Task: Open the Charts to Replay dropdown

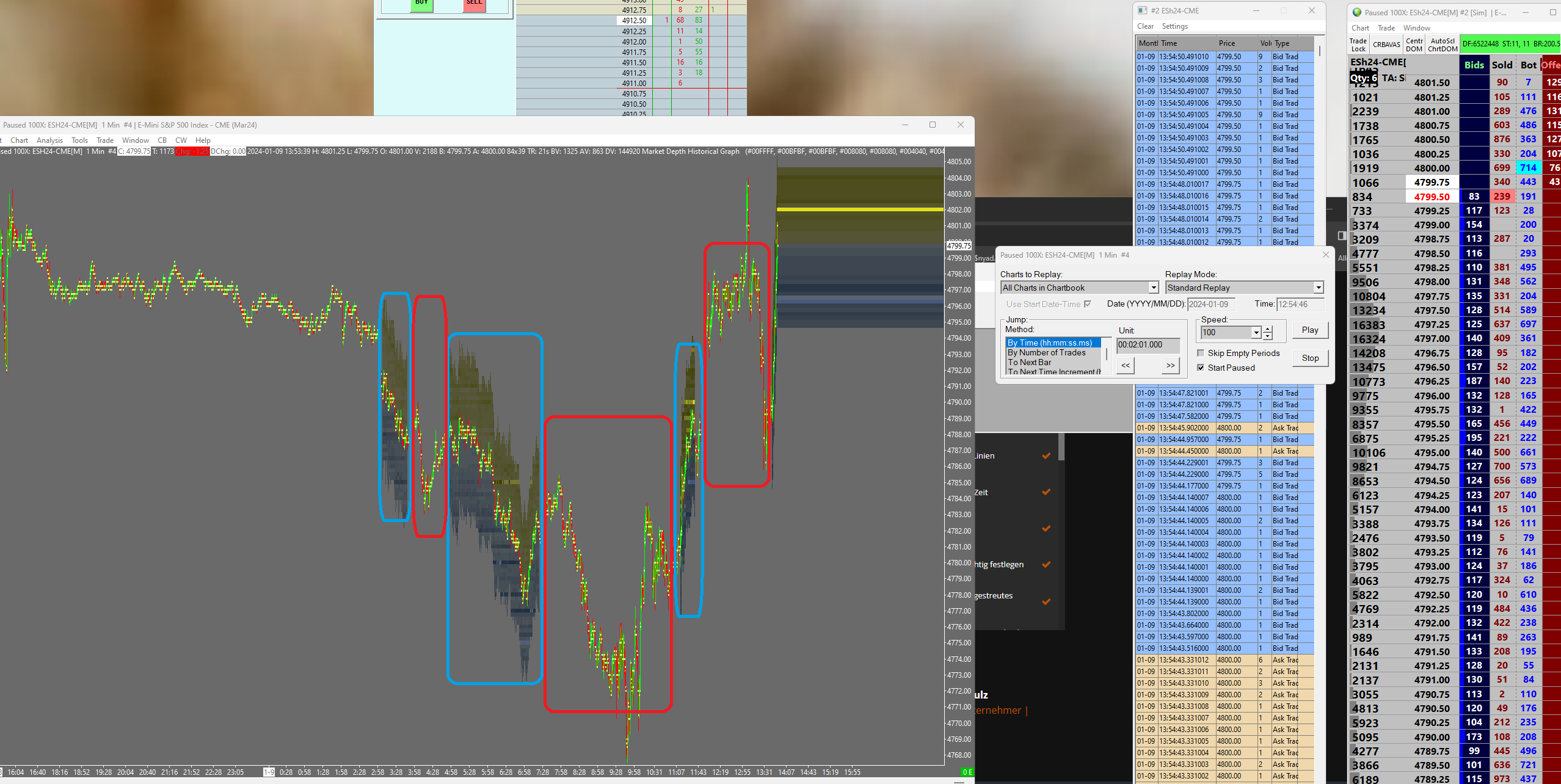Action: tap(1153, 288)
